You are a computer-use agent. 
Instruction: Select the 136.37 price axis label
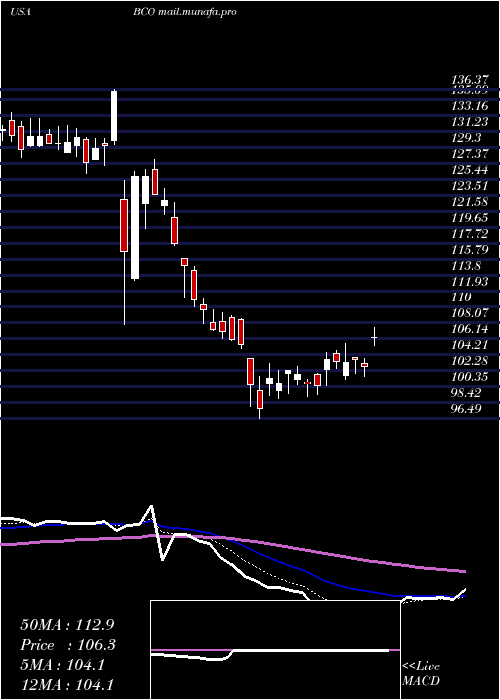click(x=470, y=80)
